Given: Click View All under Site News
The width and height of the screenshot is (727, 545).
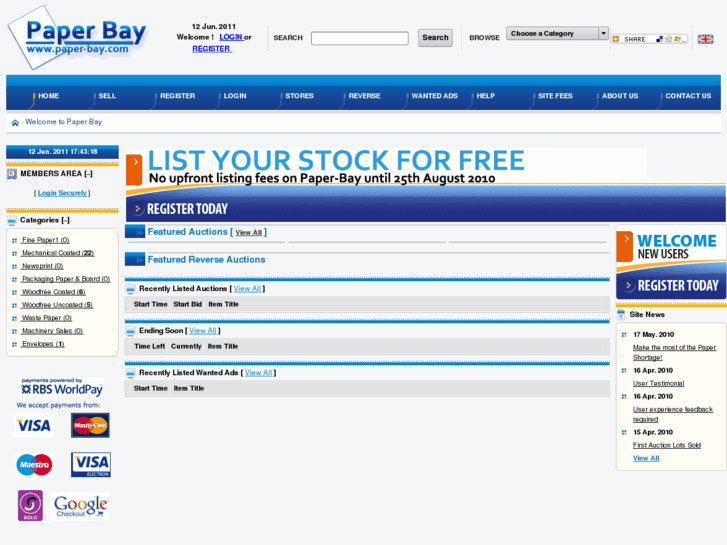Looking at the screenshot, I should coord(646,458).
